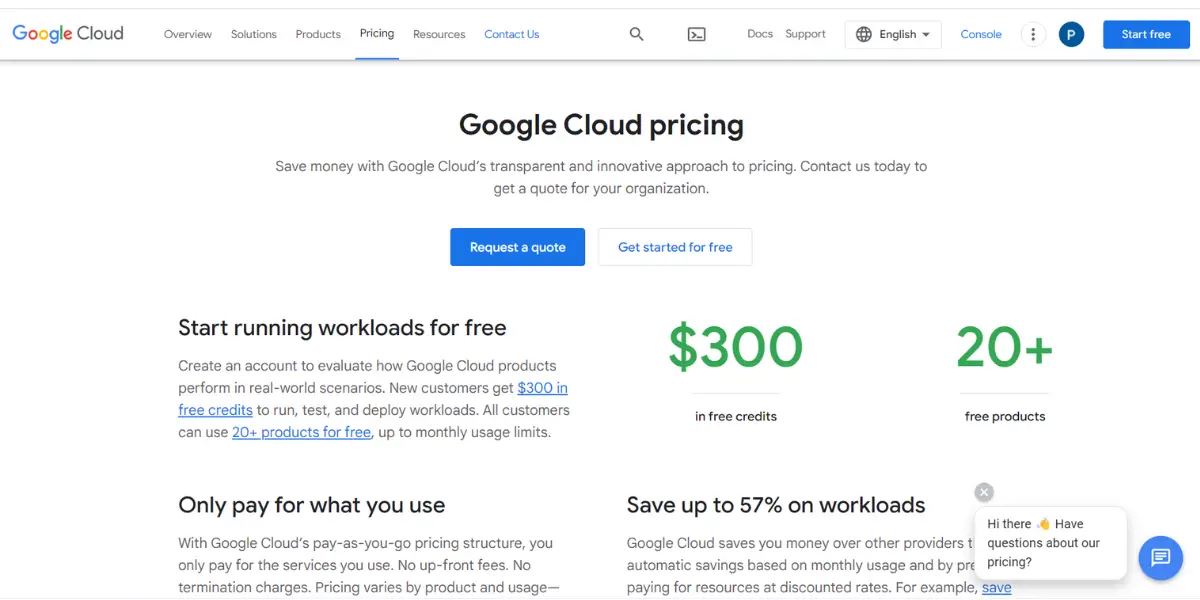
Task: Click 'Save up to 57% on workloads' heading
Action: [776, 505]
